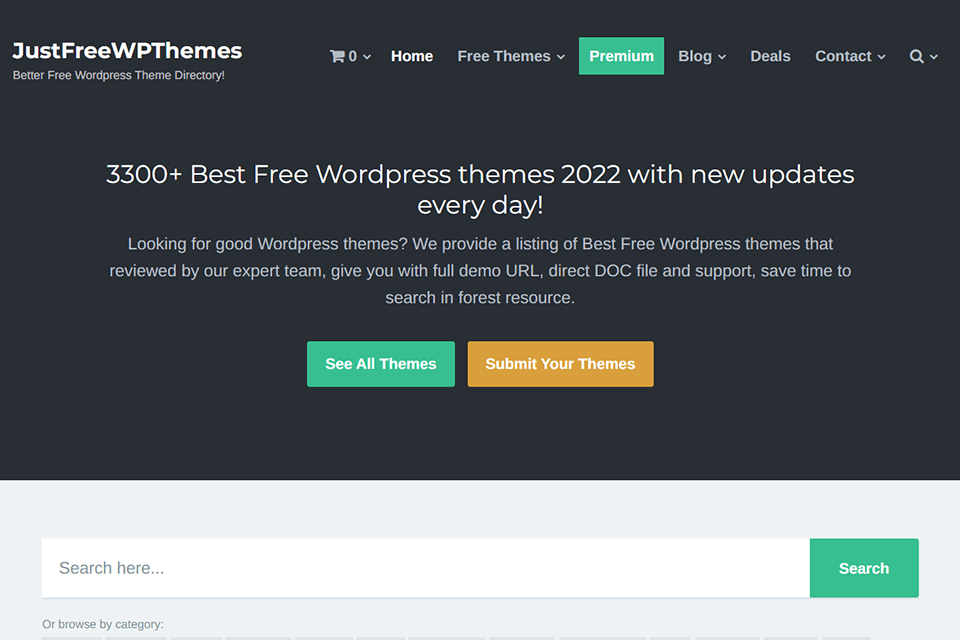Open the shopping cart icon
Viewport: 960px width, 640px height.
tap(337, 56)
